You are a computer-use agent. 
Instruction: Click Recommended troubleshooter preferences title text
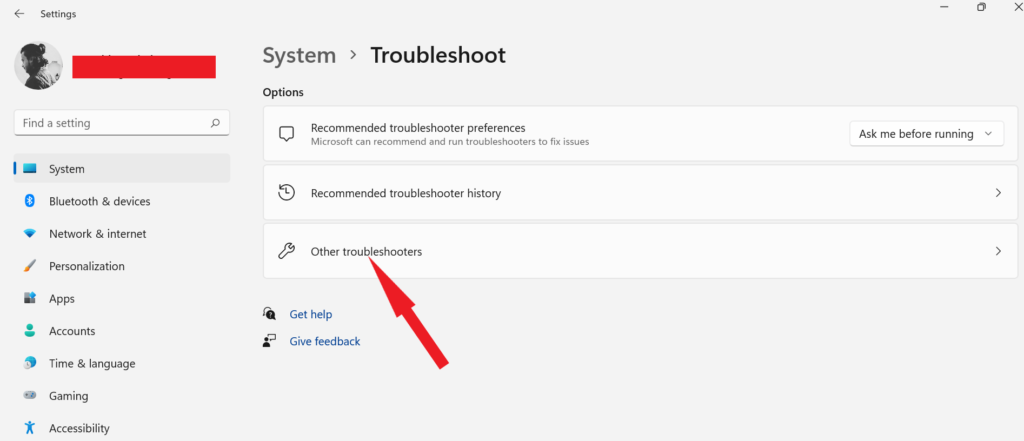(x=418, y=128)
